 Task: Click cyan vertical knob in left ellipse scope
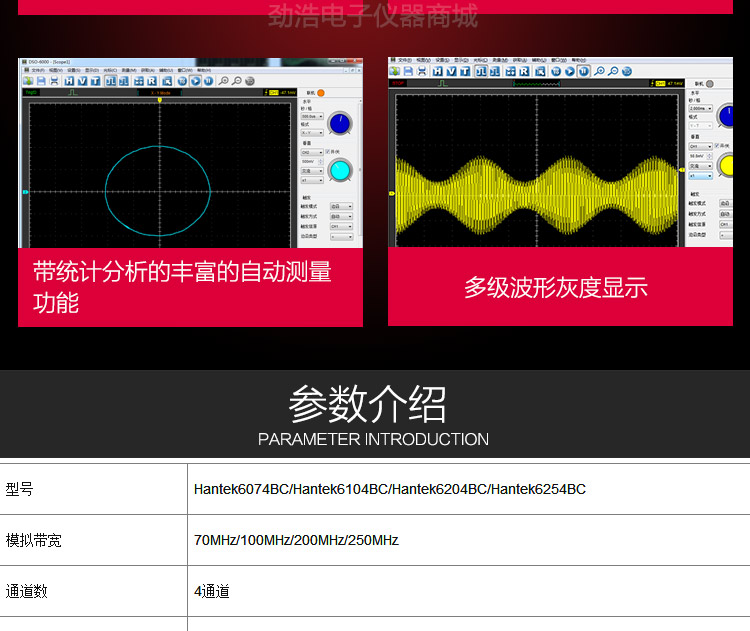(x=340, y=170)
